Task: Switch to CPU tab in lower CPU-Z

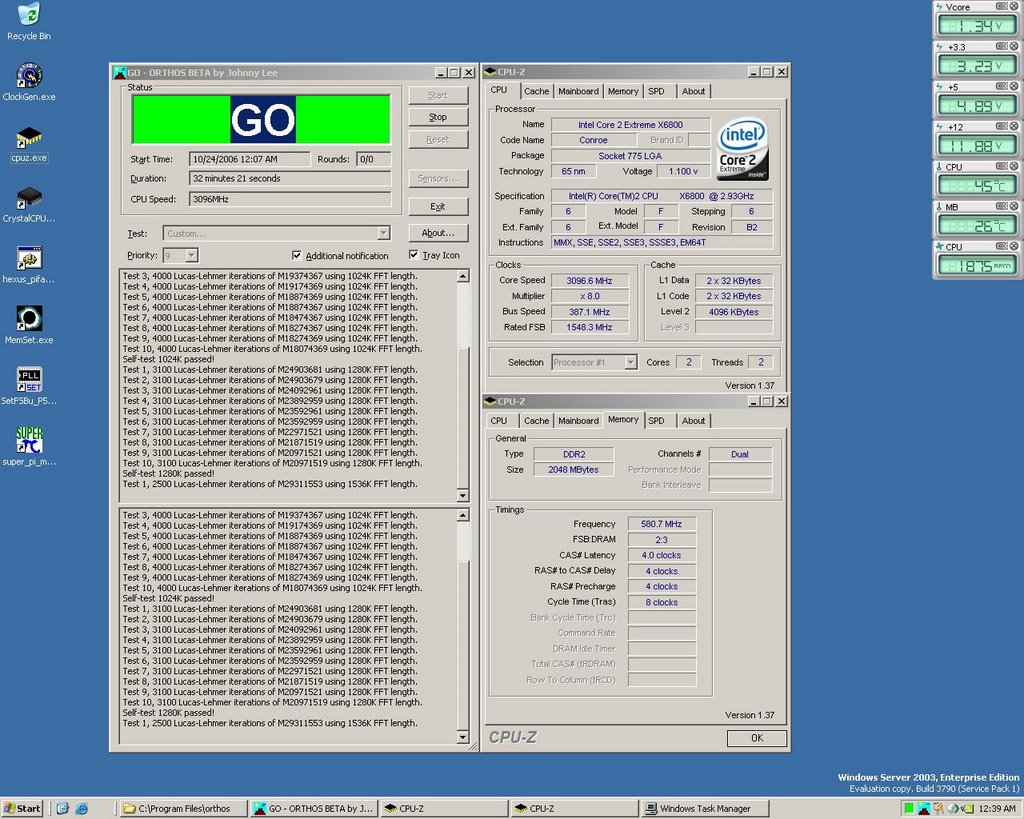Action: [x=499, y=421]
